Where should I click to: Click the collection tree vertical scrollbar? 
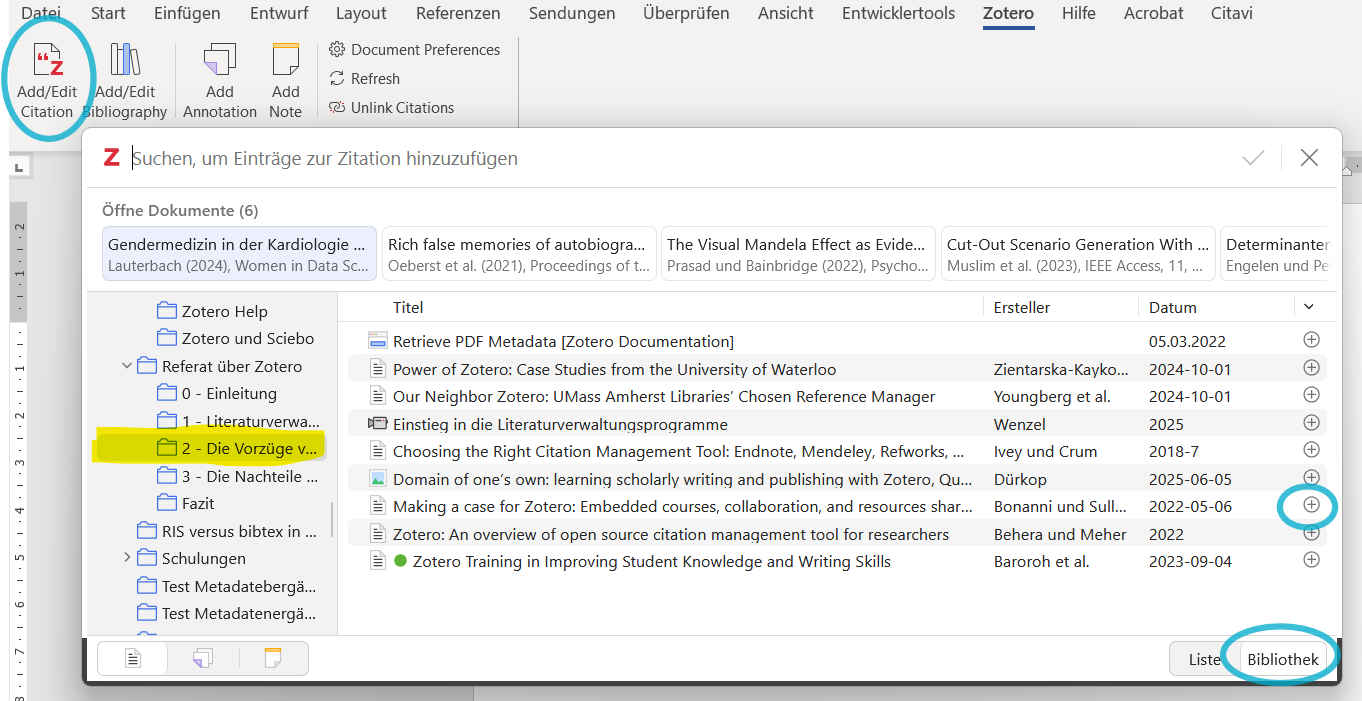(x=332, y=520)
